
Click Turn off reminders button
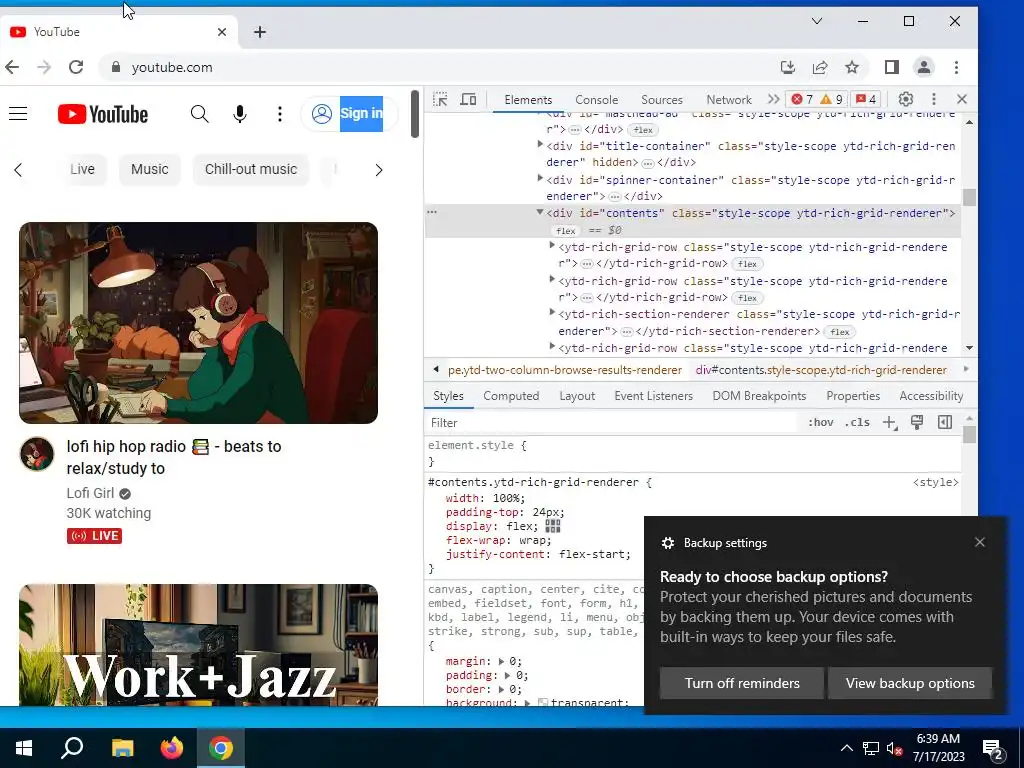click(x=742, y=683)
